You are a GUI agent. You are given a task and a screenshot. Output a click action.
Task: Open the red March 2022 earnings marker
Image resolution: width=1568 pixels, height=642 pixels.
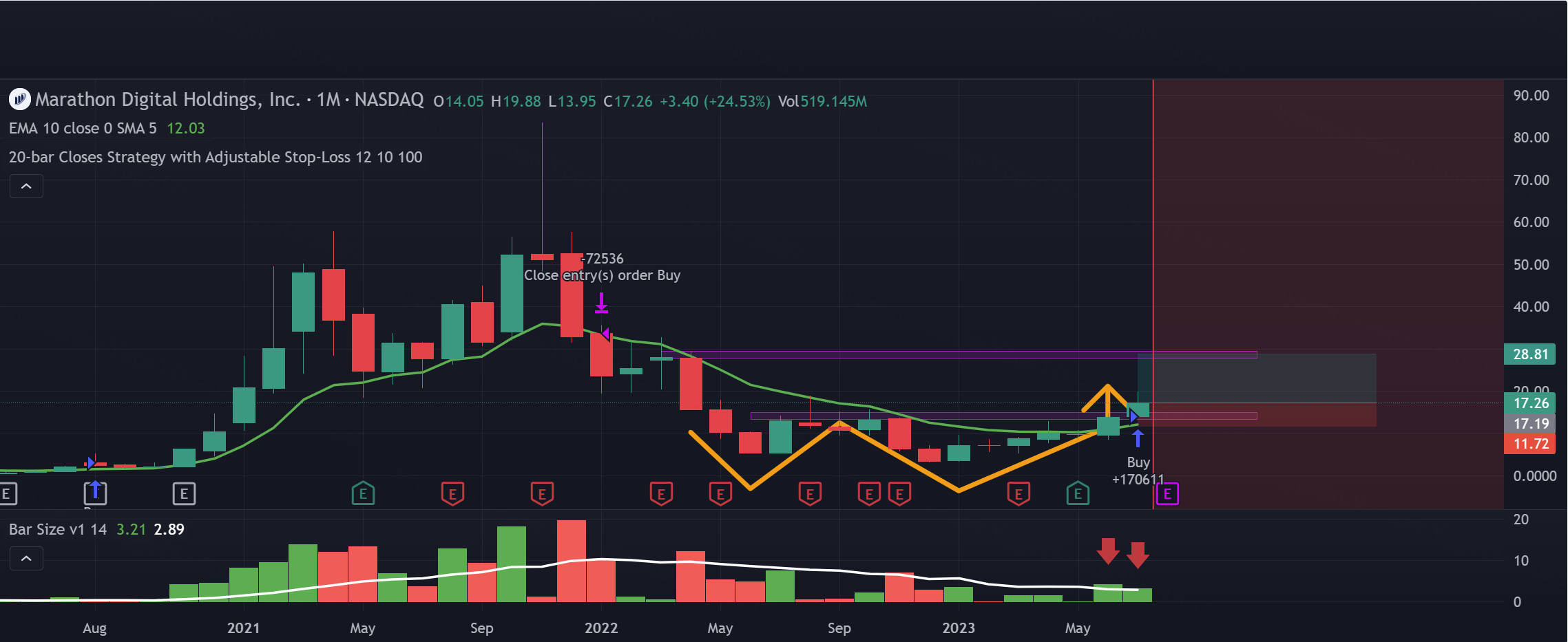pos(661,493)
